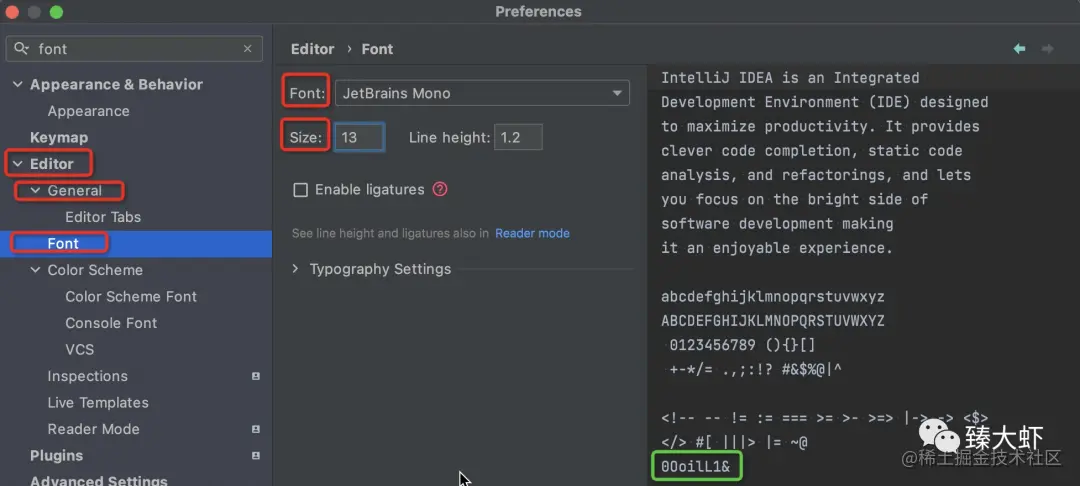Image resolution: width=1080 pixels, height=486 pixels.
Task: Collapse the General tree node
Action: (x=35, y=191)
